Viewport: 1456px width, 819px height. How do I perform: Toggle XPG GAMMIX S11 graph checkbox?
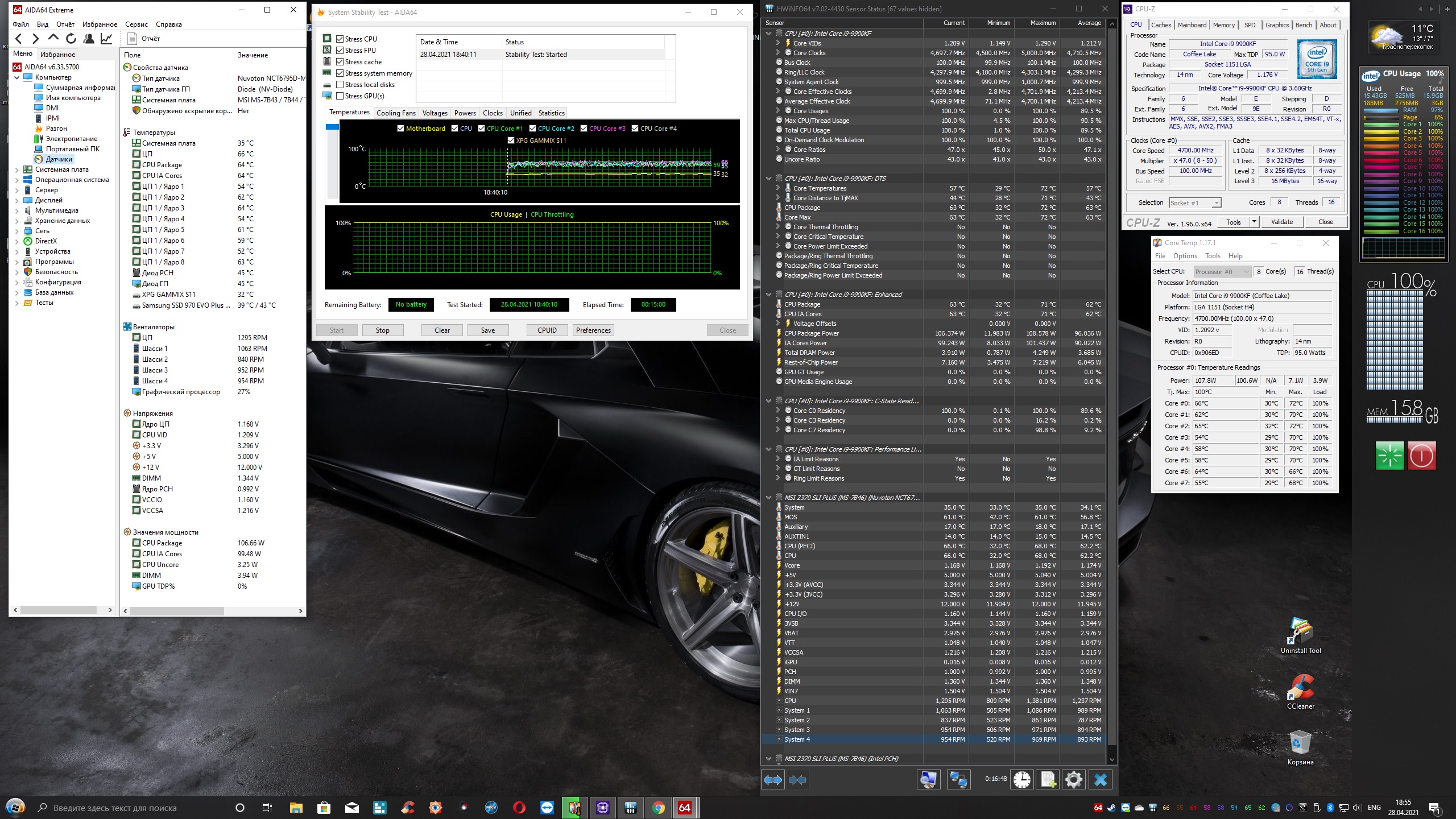[x=511, y=140]
